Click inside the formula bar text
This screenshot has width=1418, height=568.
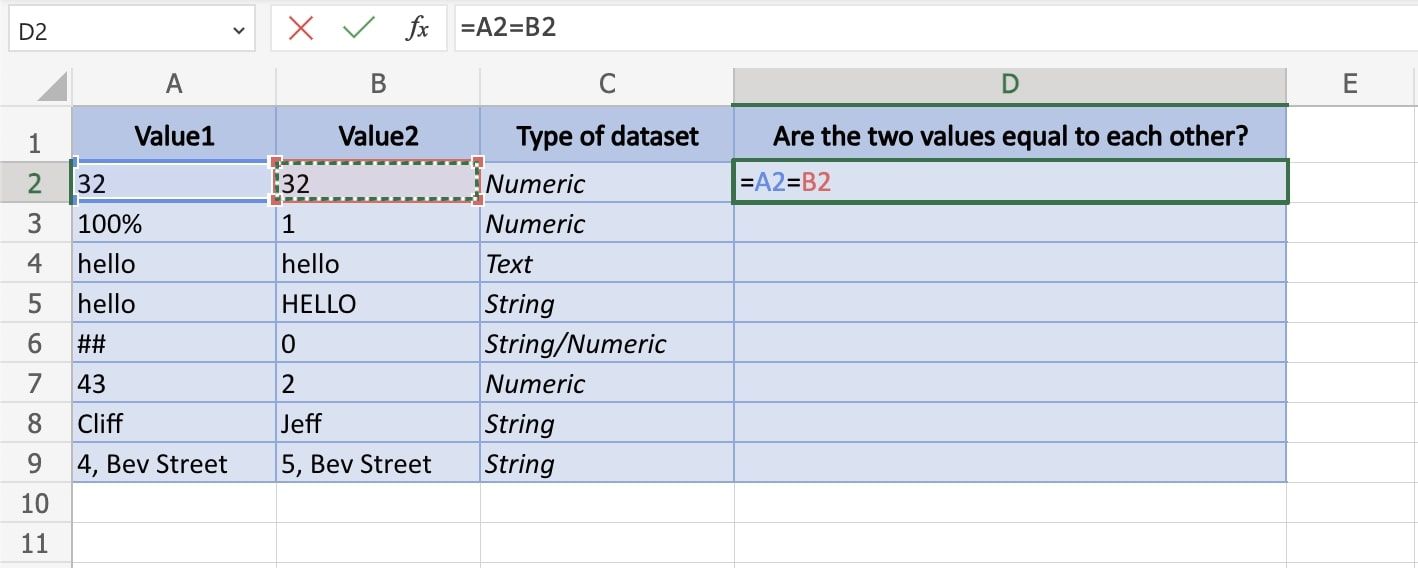point(900,29)
